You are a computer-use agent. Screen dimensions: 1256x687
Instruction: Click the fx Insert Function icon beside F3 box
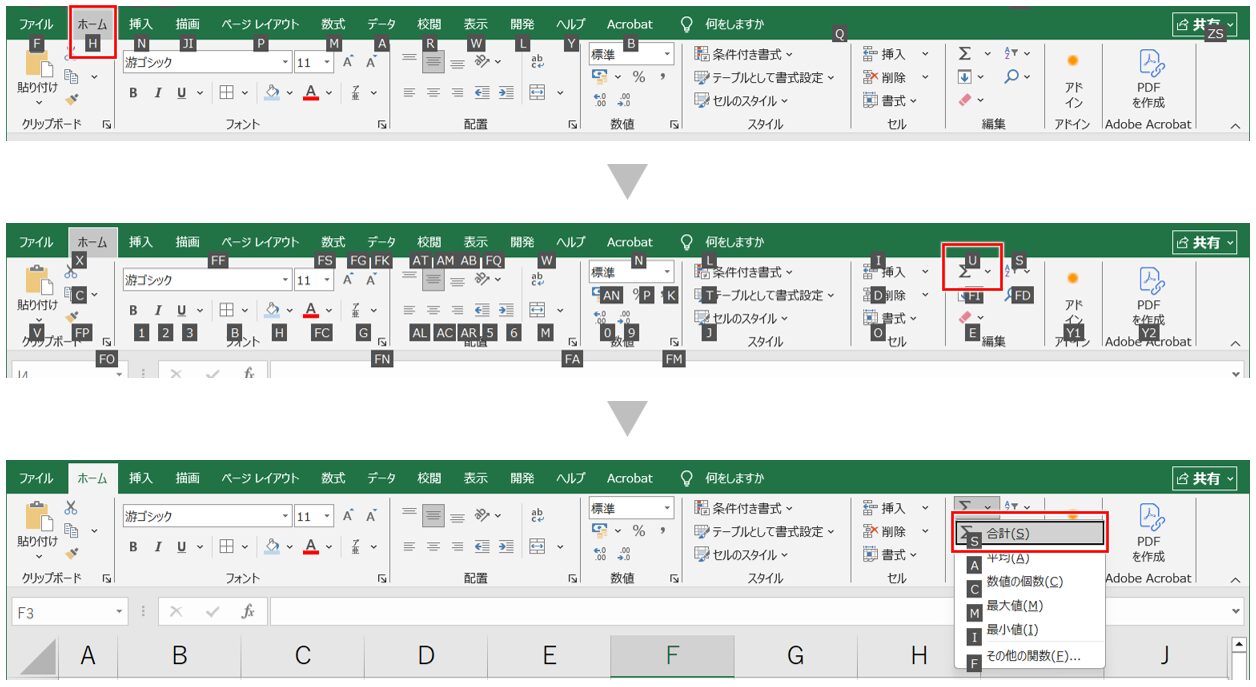[x=249, y=611]
